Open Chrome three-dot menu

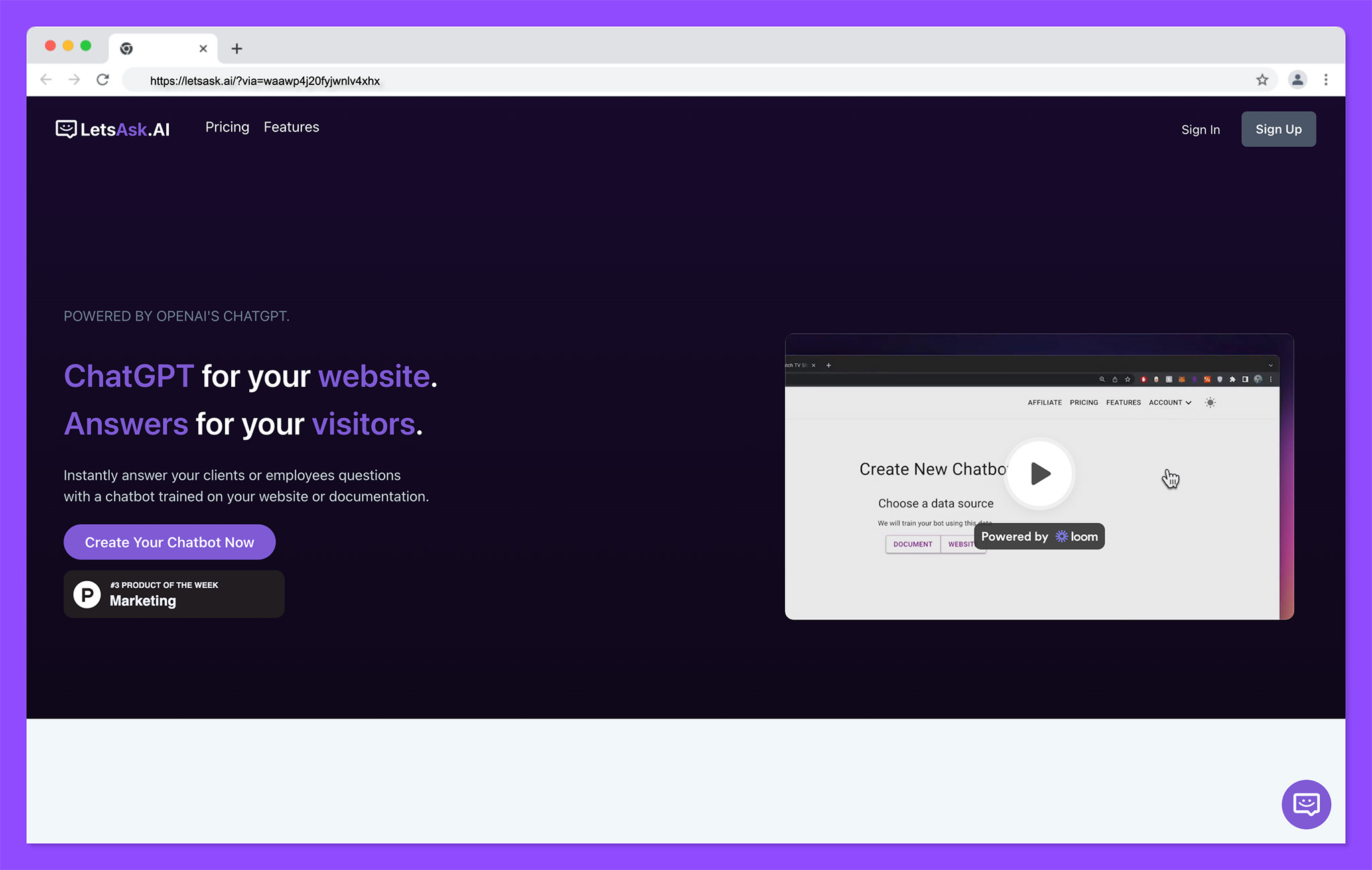[1326, 80]
